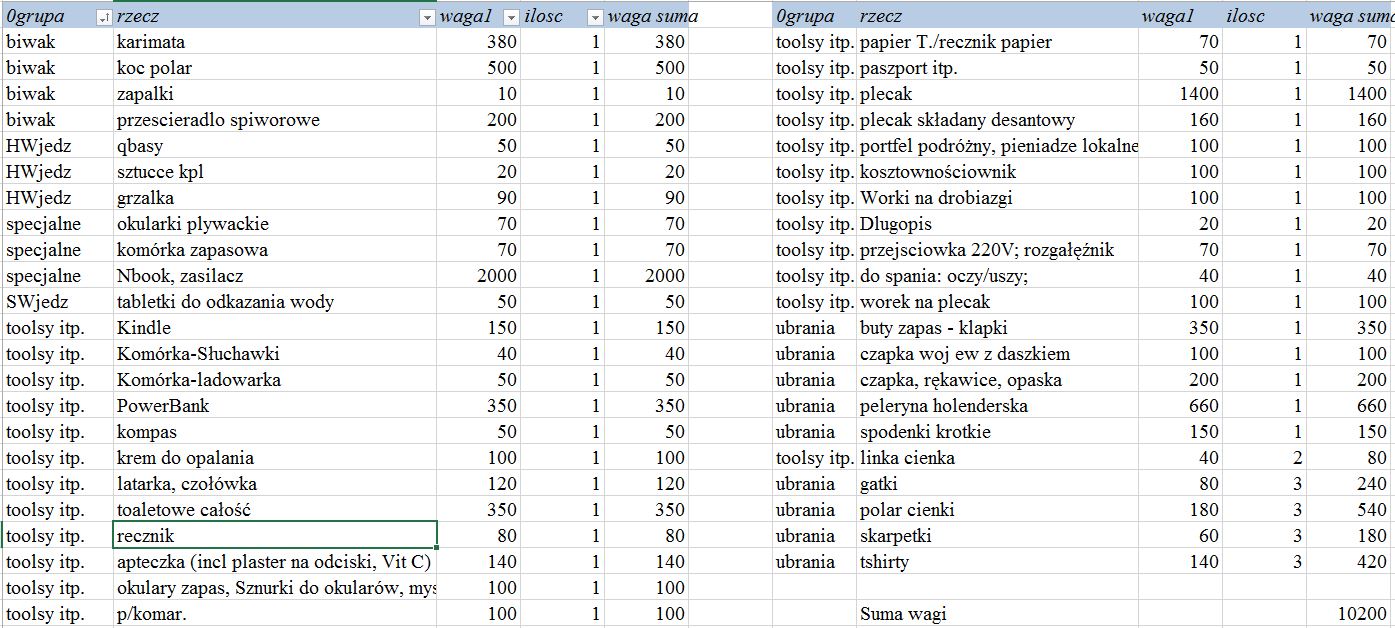Screen dimensions: 1395x628
Task: Select the 'Długopis' cell
Action: [998, 224]
